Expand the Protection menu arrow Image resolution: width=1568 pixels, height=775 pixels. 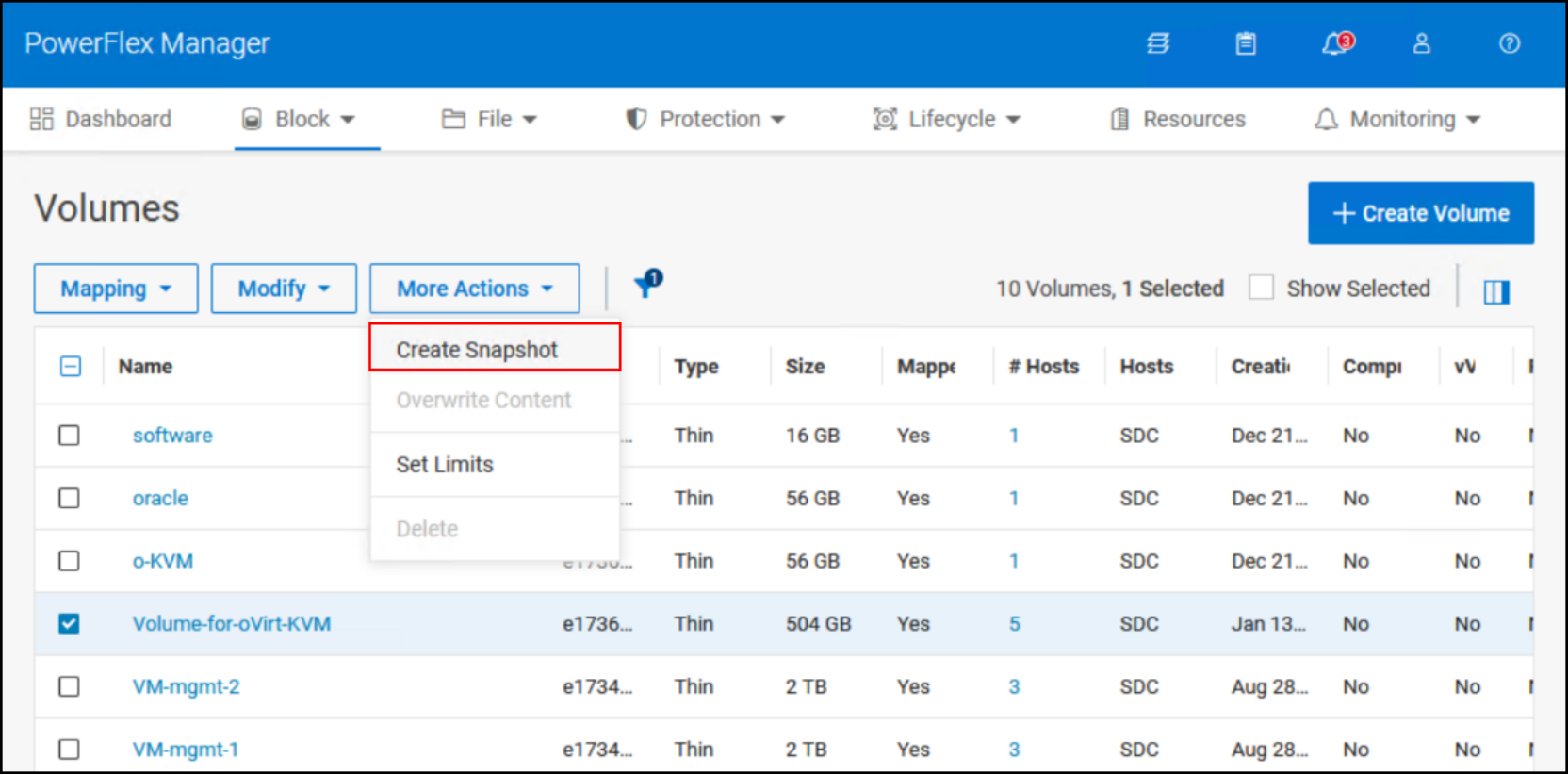(x=777, y=120)
